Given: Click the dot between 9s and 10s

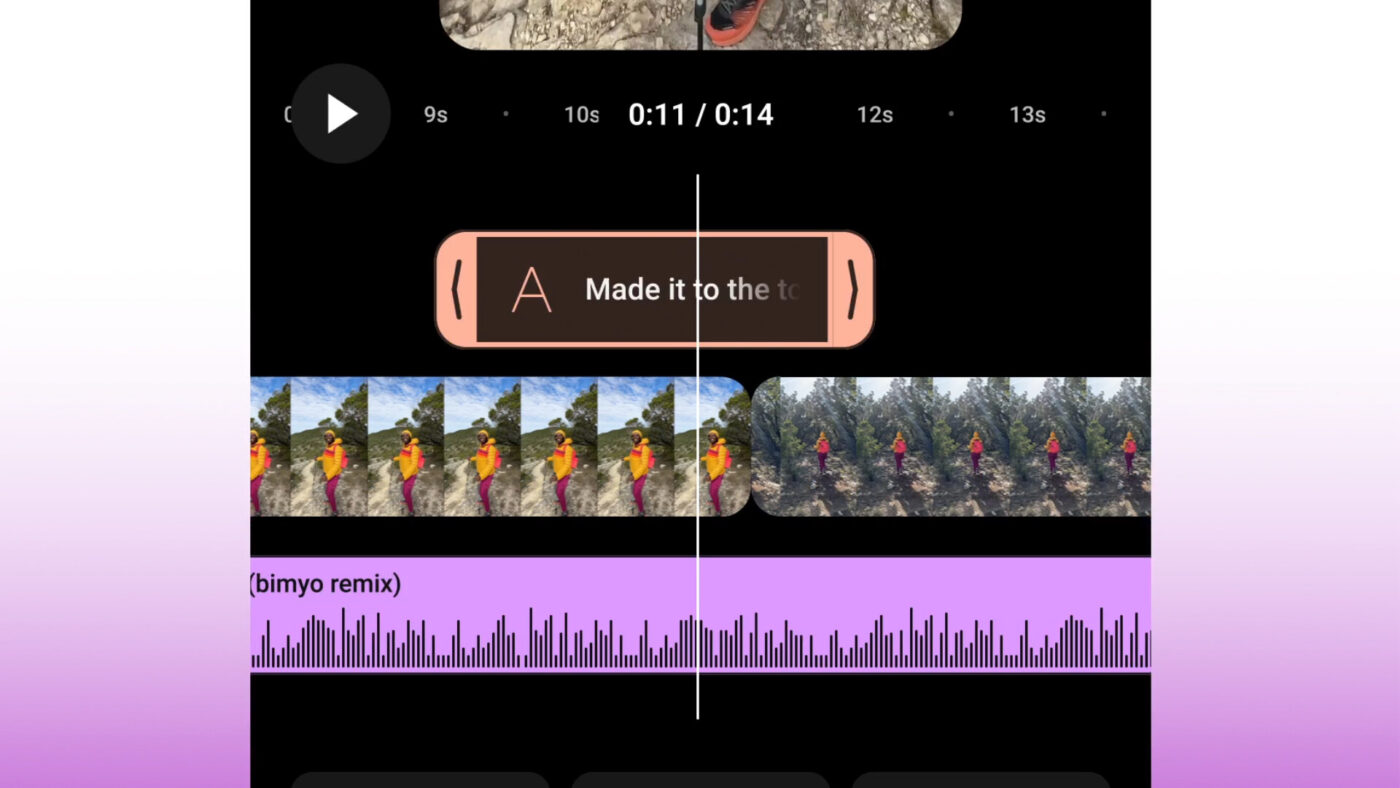Looking at the screenshot, I should pyautogui.click(x=506, y=114).
